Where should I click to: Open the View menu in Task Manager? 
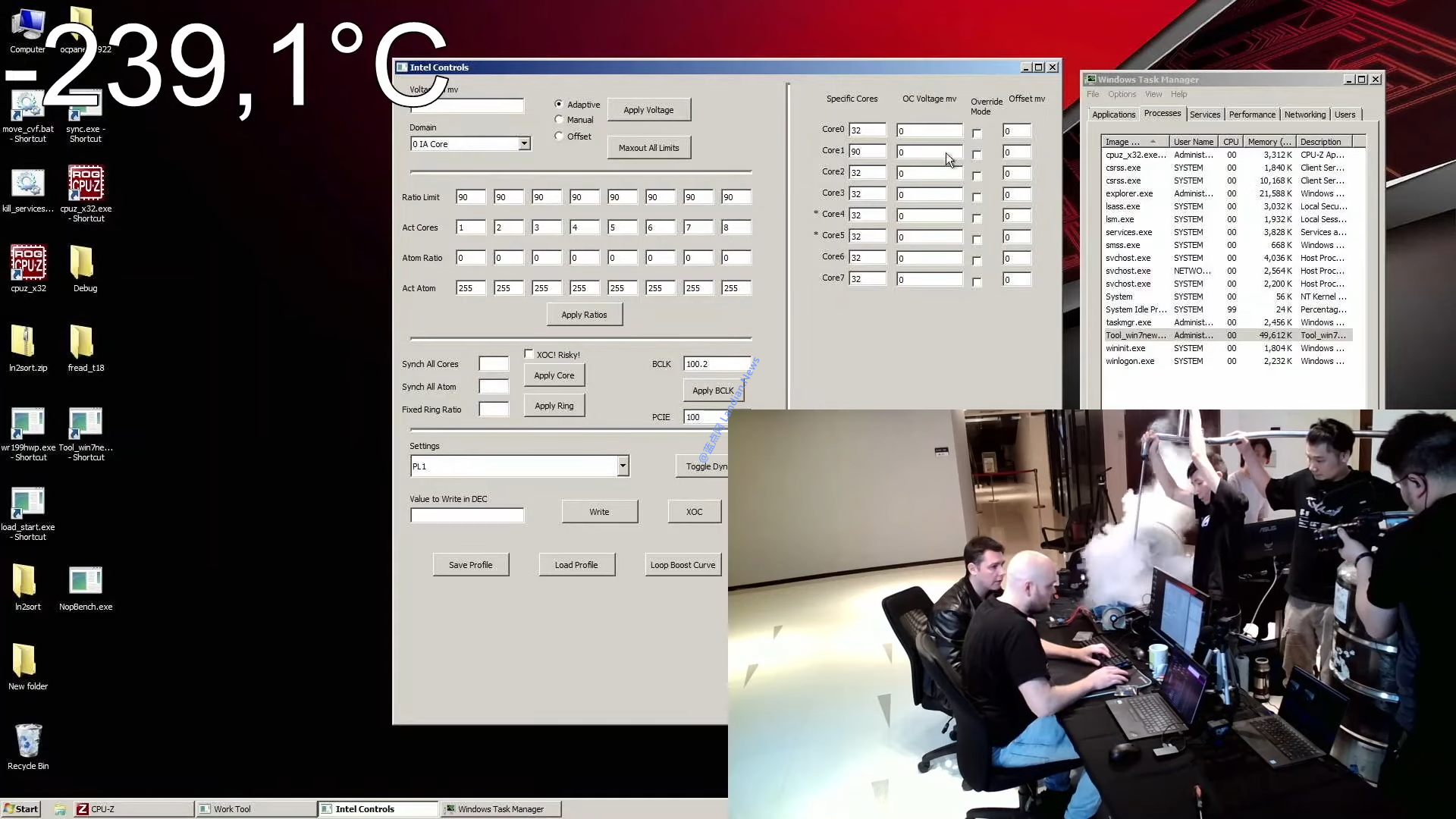pyautogui.click(x=1153, y=94)
